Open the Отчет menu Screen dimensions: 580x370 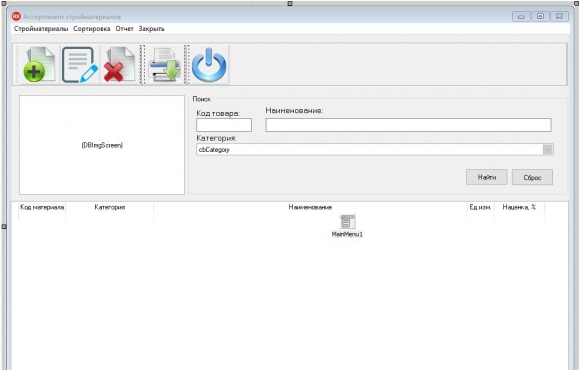tap(124, 29)
